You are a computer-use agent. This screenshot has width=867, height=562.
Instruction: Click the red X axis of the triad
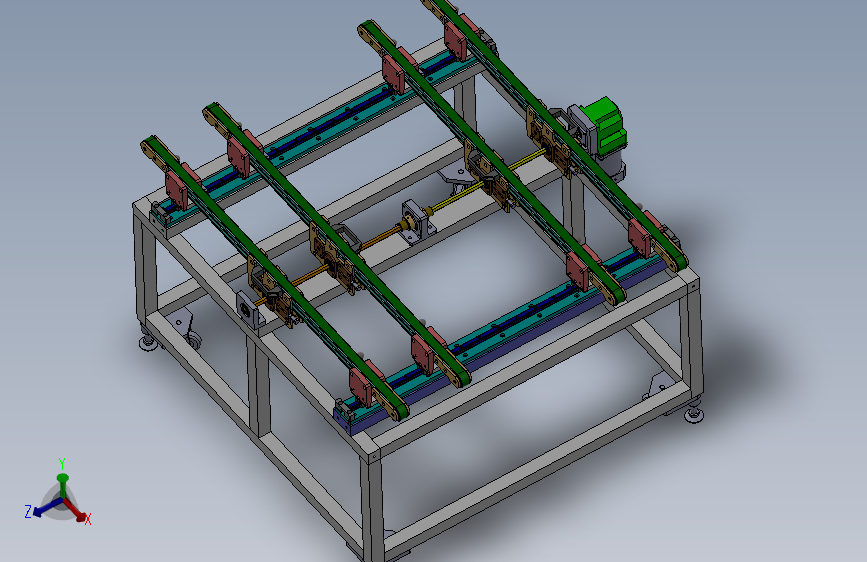[76, 511]
